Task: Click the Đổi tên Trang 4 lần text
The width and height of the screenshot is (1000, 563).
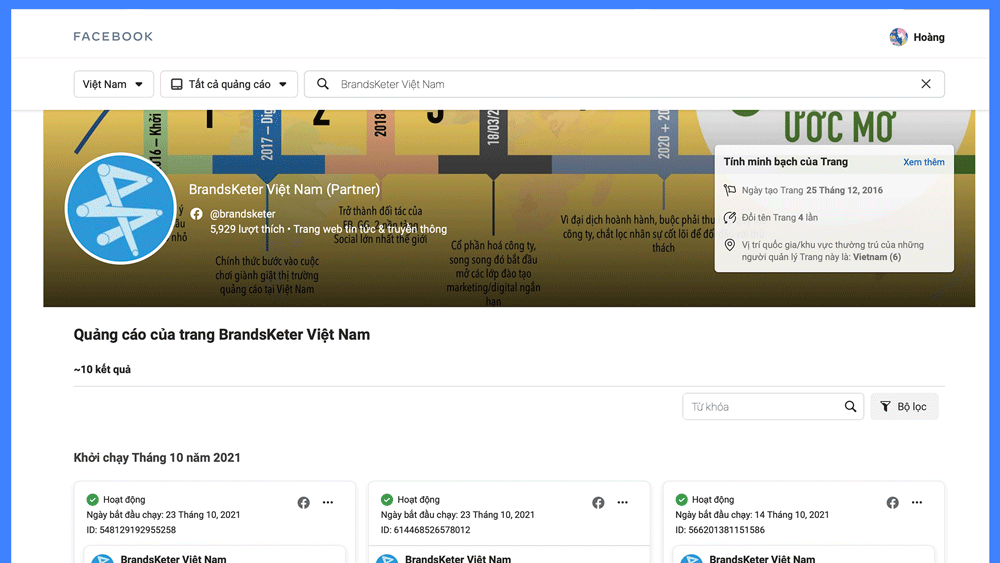Action: click(x=779, y=217)
